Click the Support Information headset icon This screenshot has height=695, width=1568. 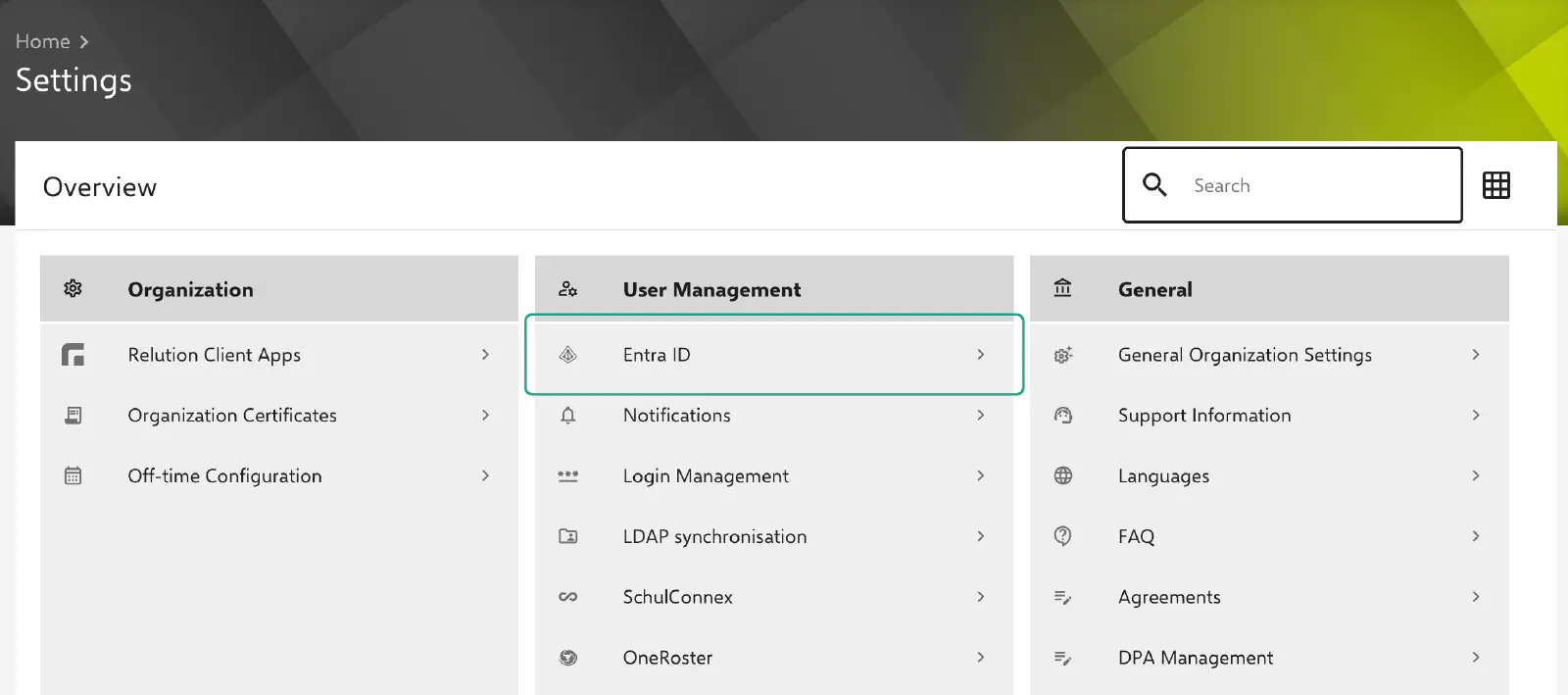(x=1063, y=416)
